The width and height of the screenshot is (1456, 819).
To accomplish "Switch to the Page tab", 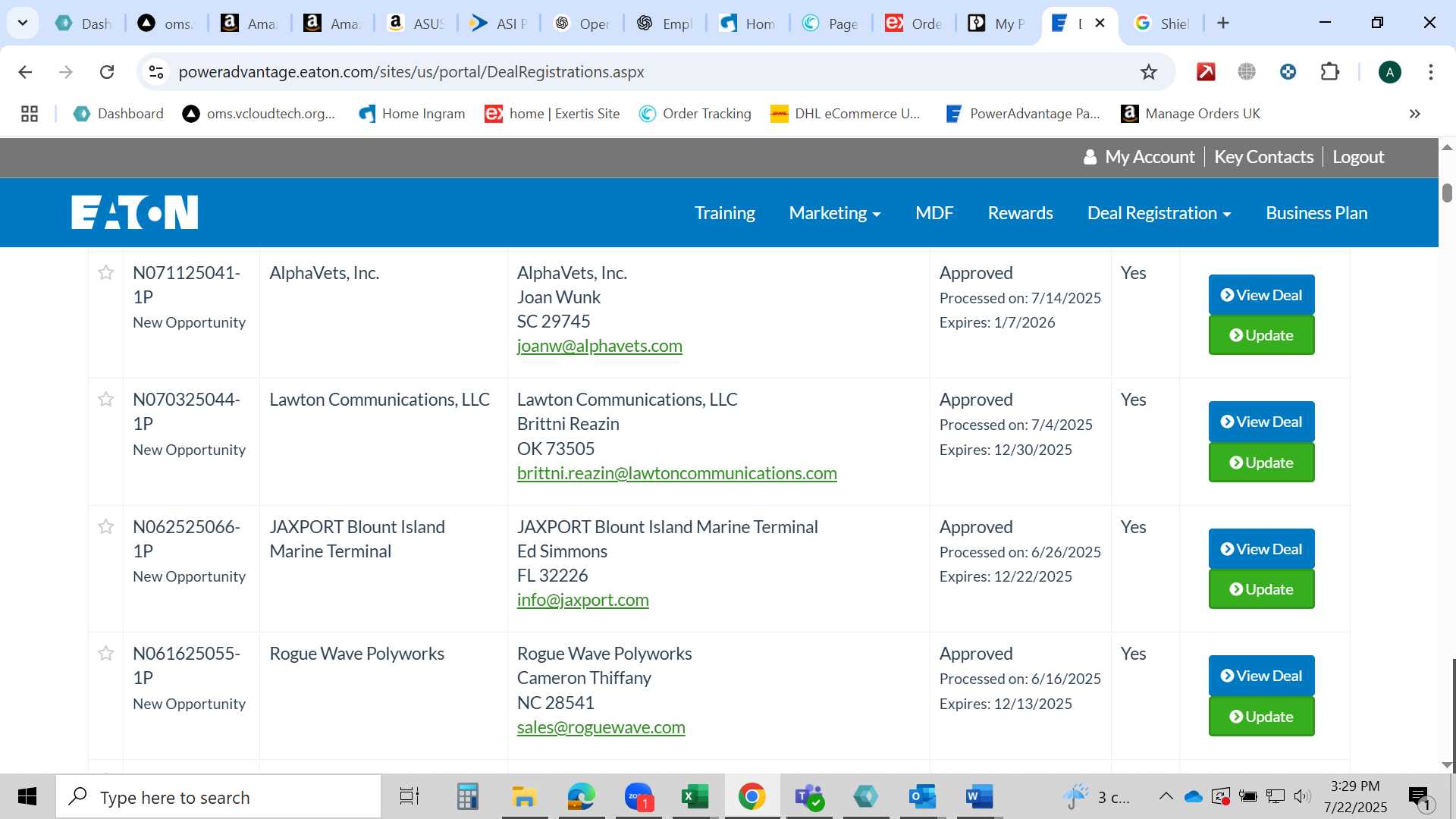I will point(830,23).
